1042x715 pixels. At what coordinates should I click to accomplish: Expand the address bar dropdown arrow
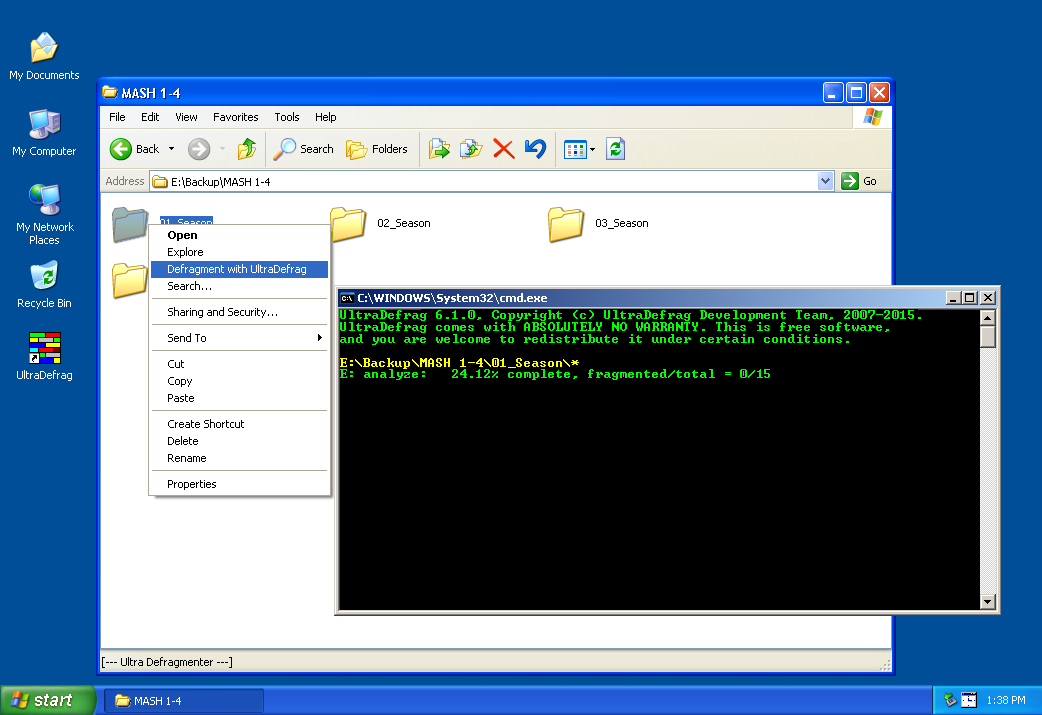click(x=825, y=181)
